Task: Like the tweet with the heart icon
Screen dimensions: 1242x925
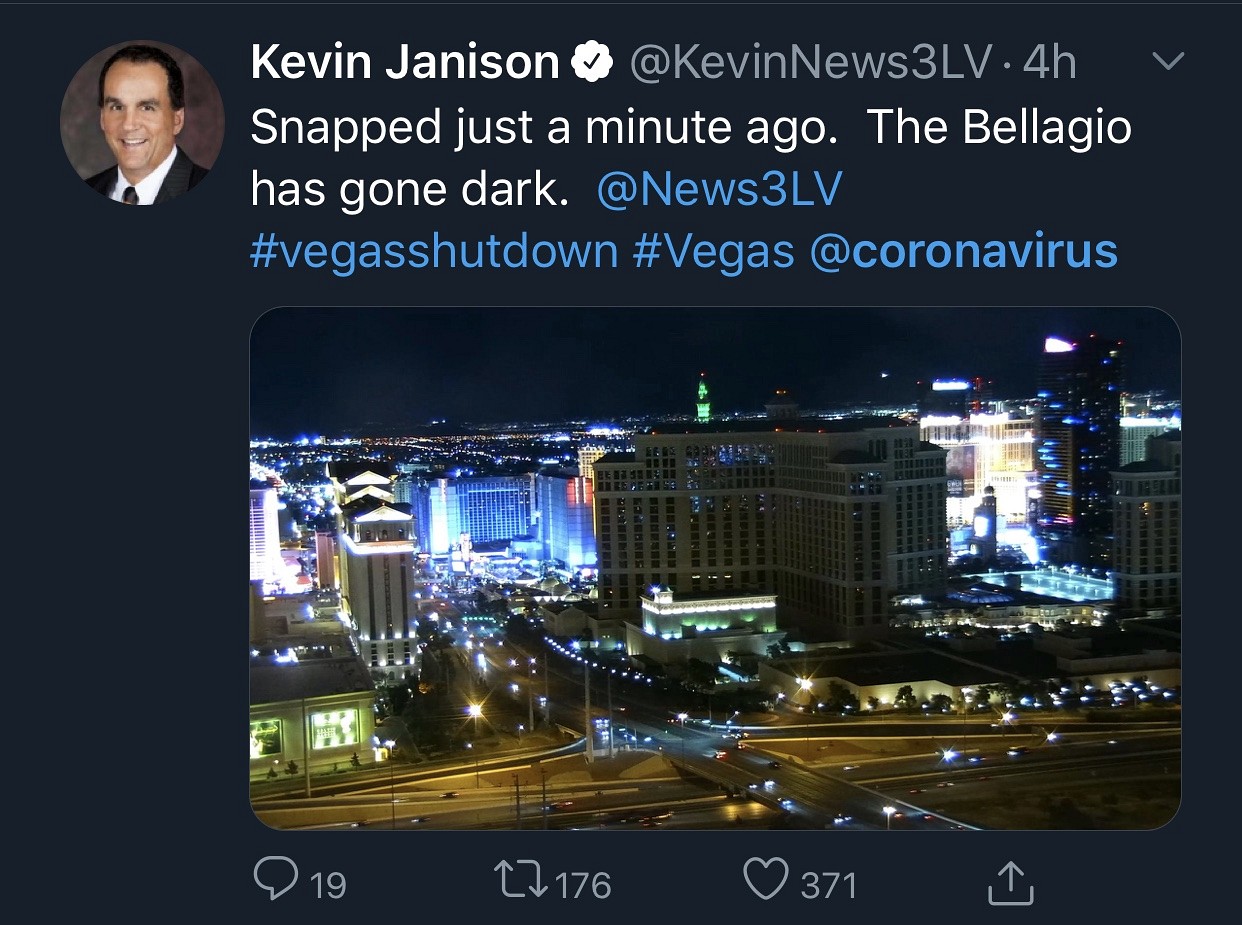Action: (765, 880)
